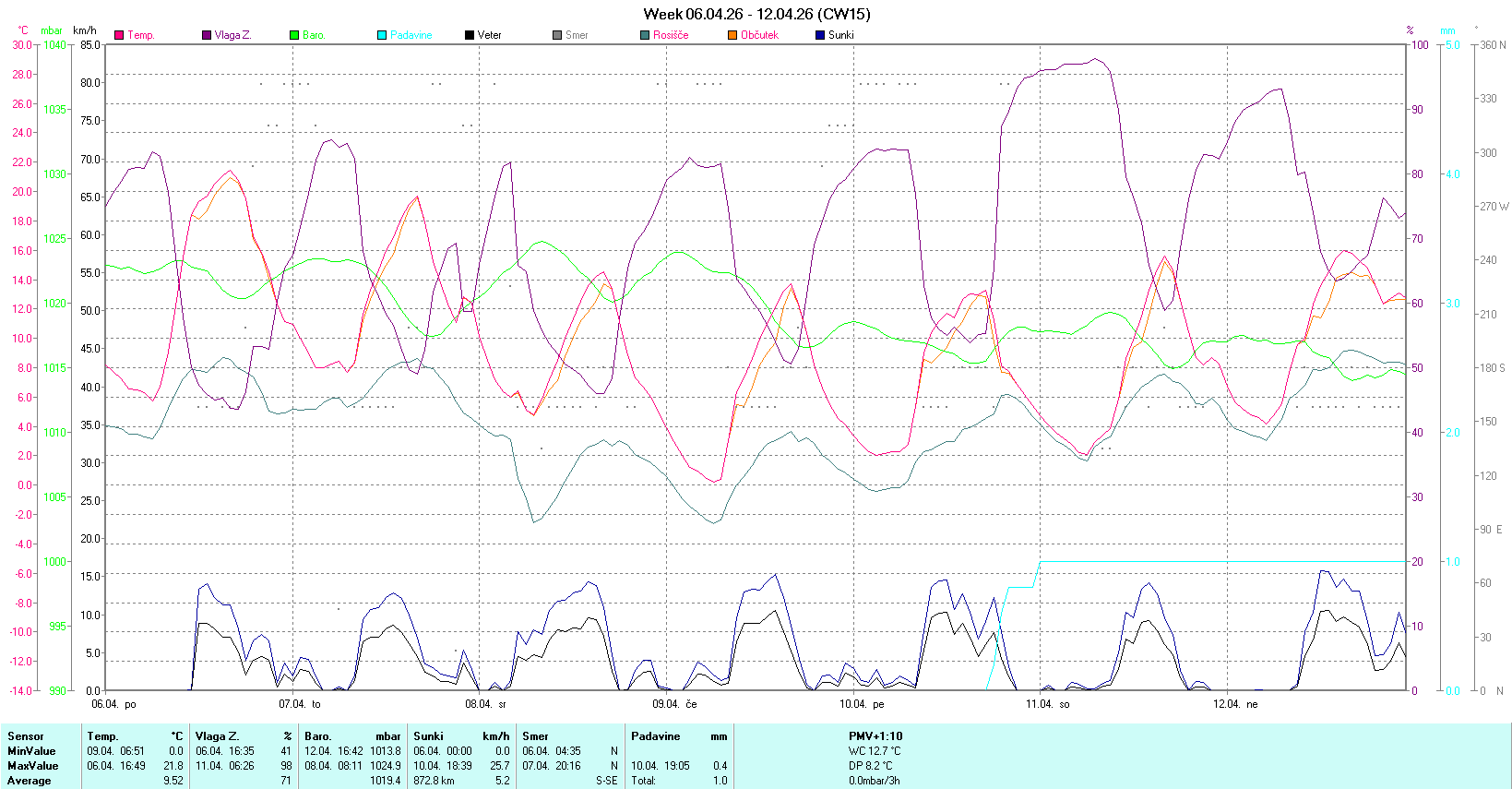Select the black Veter legend square

point(470,35)
